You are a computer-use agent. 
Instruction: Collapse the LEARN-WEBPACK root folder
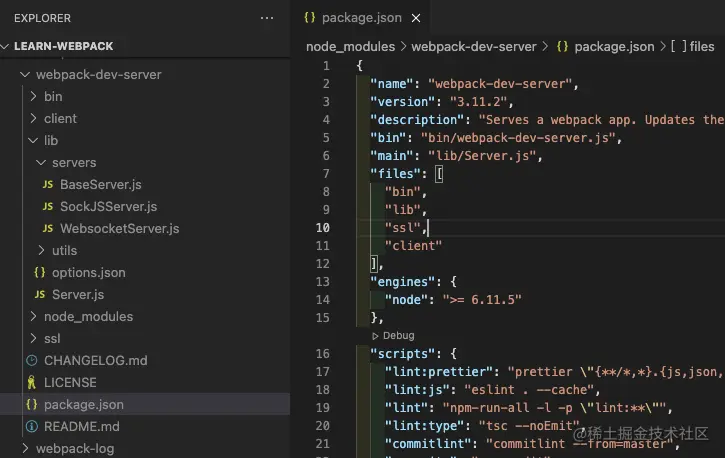click(5, 46)
